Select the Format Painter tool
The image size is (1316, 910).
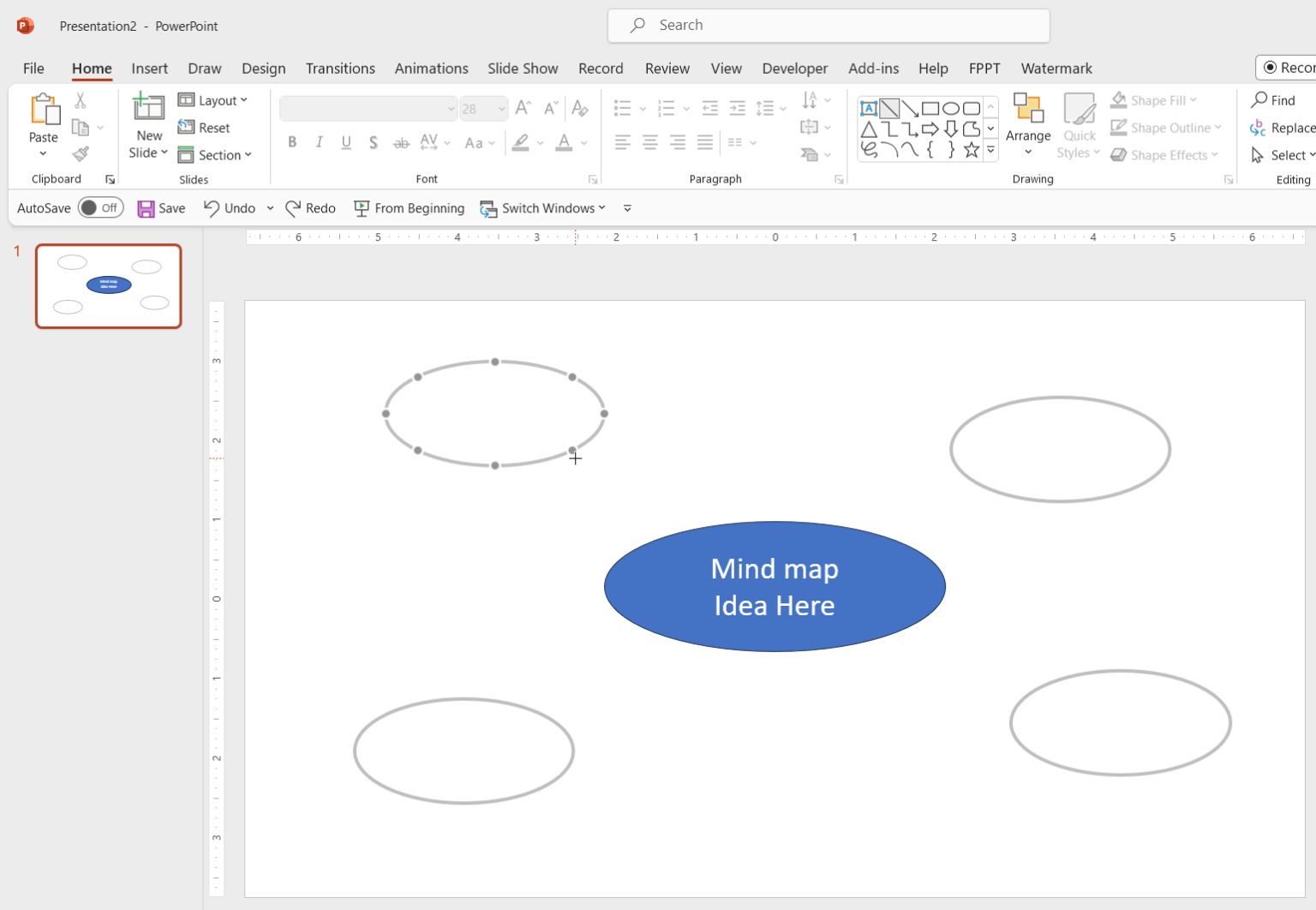click(x=80, y=154)
